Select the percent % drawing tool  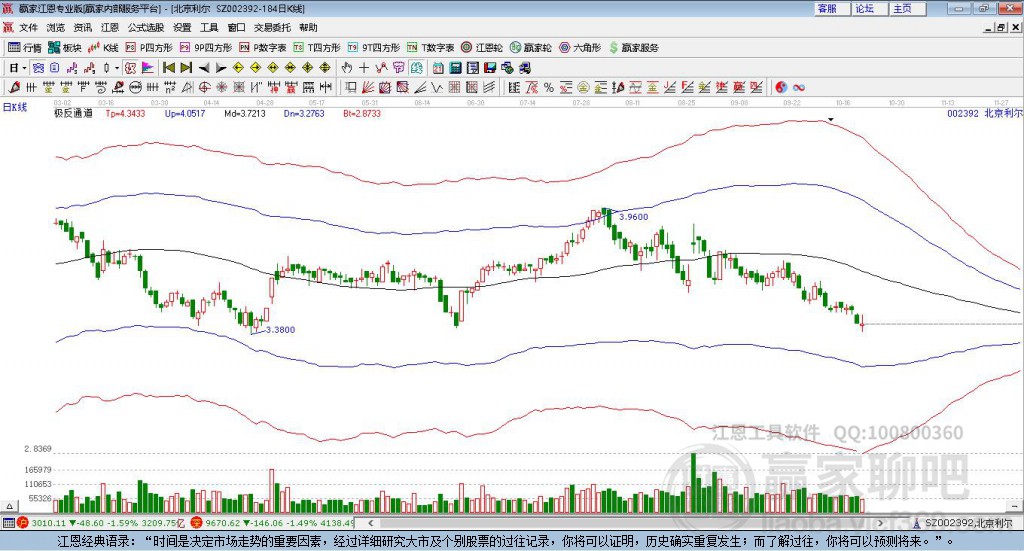coord(549,87)
